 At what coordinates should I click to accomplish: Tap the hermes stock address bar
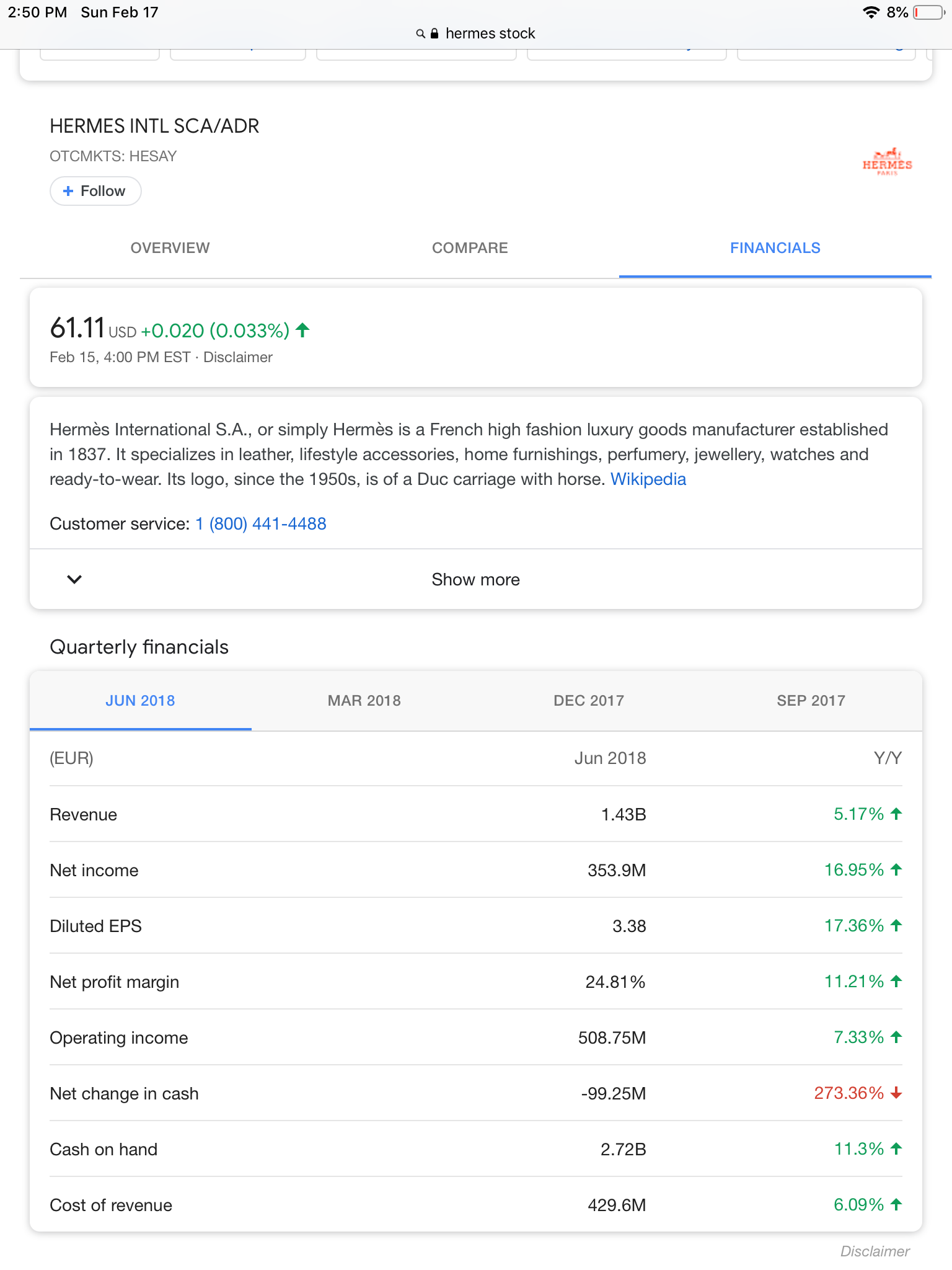tap(490, 33)
